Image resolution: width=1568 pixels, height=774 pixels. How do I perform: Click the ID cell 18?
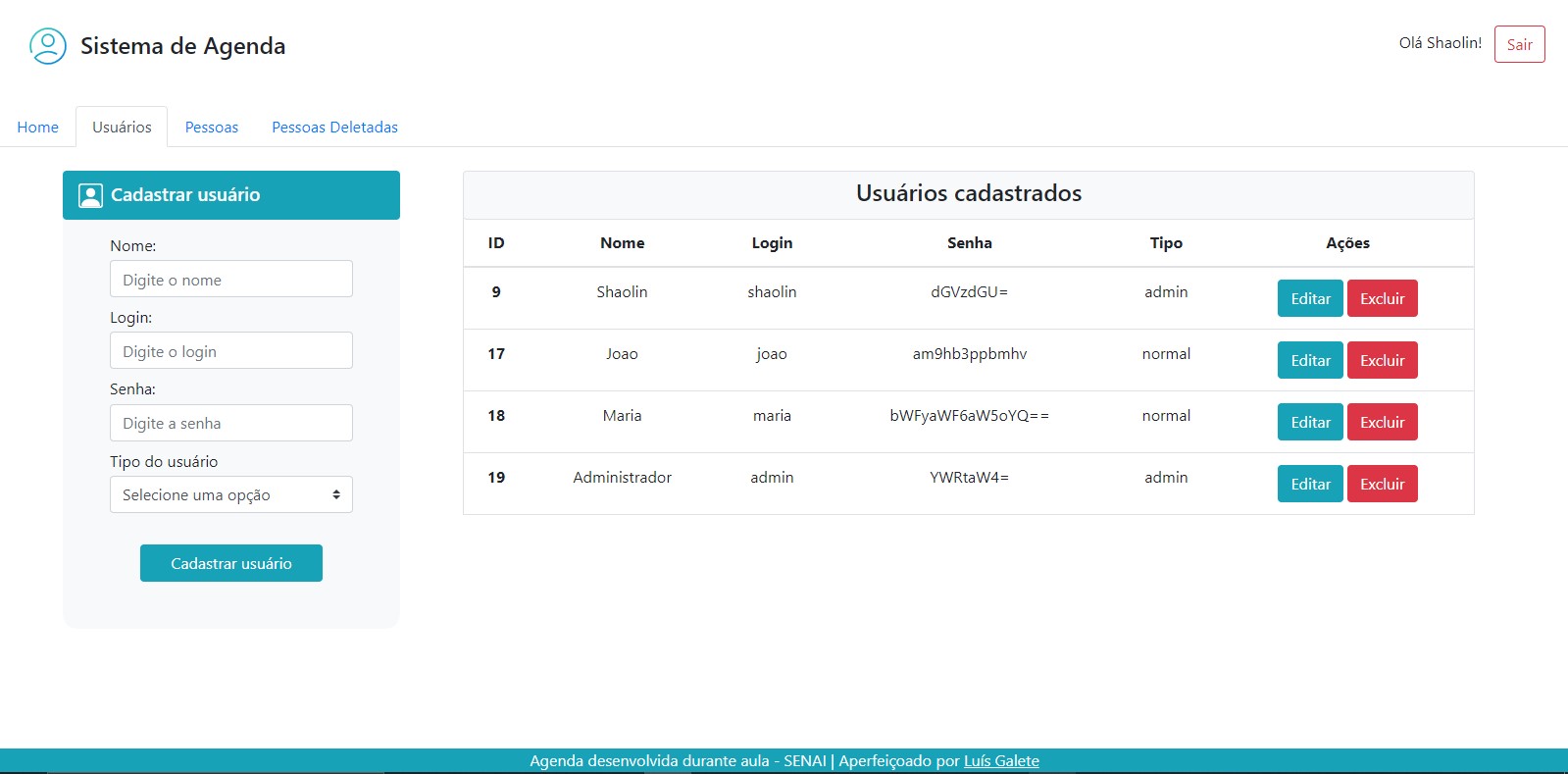click(x=496, y=416)
